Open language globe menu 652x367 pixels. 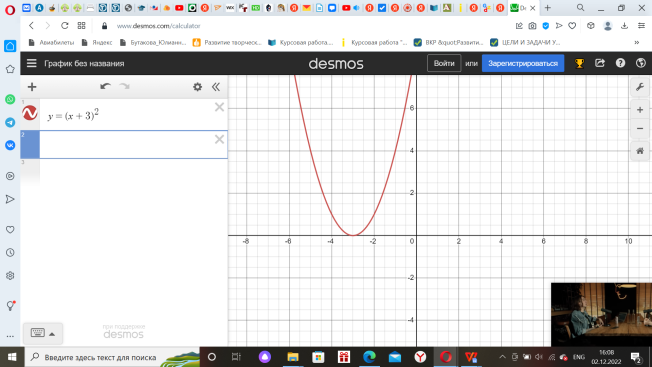pyautogui.click(x=641, y=63)
